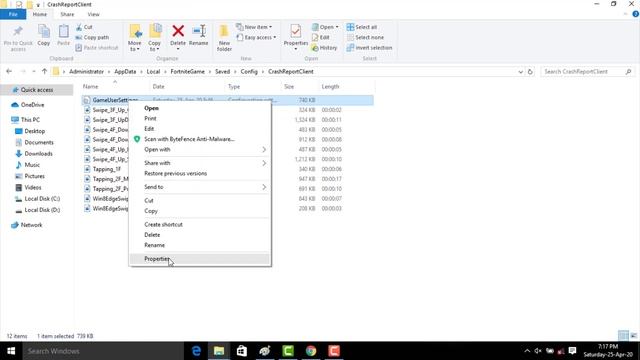Image resolution: width=640 pixels, height=360 pixels.
Task: Click Cut in the Clipboard ribbon group
Action: [84, 27]
